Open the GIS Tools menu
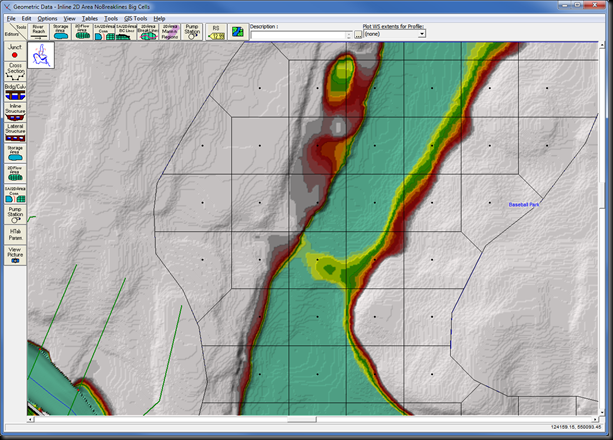The width and height of the screenshot is (613, 440). 135,18
